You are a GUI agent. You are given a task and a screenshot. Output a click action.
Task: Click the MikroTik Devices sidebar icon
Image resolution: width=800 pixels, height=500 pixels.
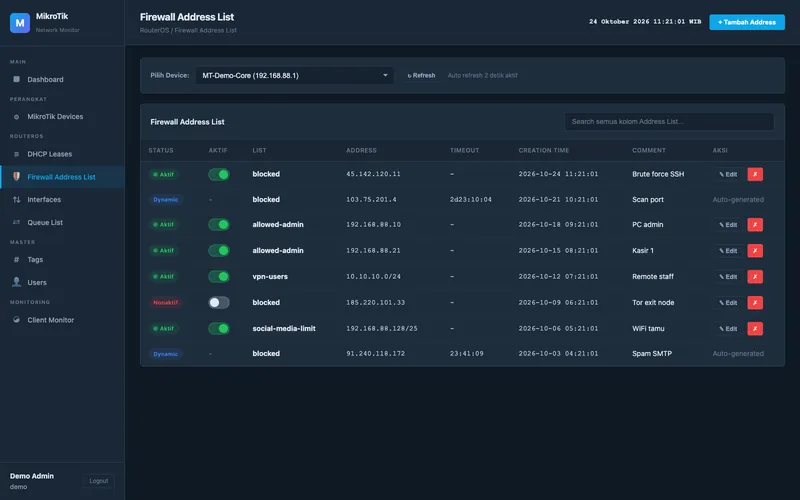(16, 116)
